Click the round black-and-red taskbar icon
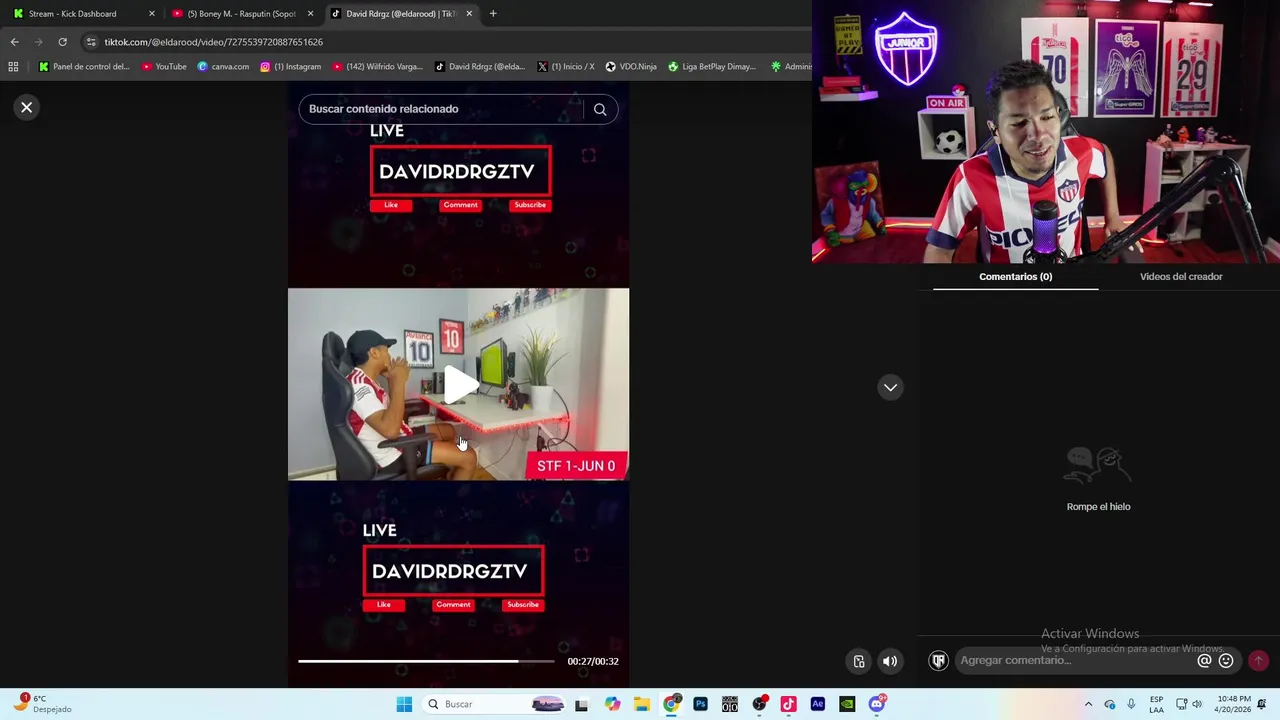This screenshot has height=720, width=1280. pos(759,704)
